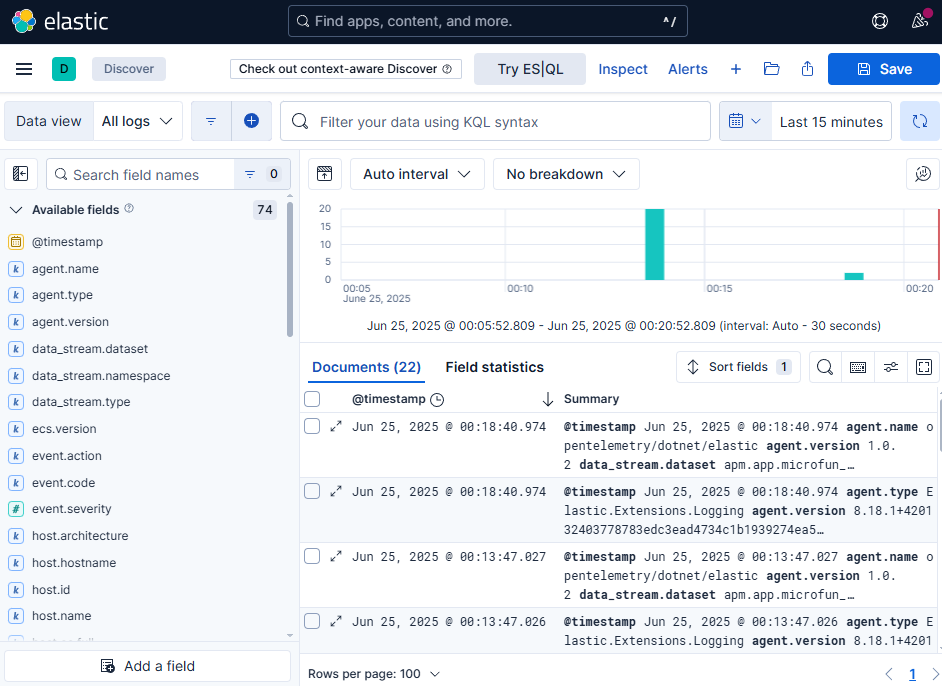Open display options sliders icon
This screenshot has height=686, width=942.
tap(891, 367)
